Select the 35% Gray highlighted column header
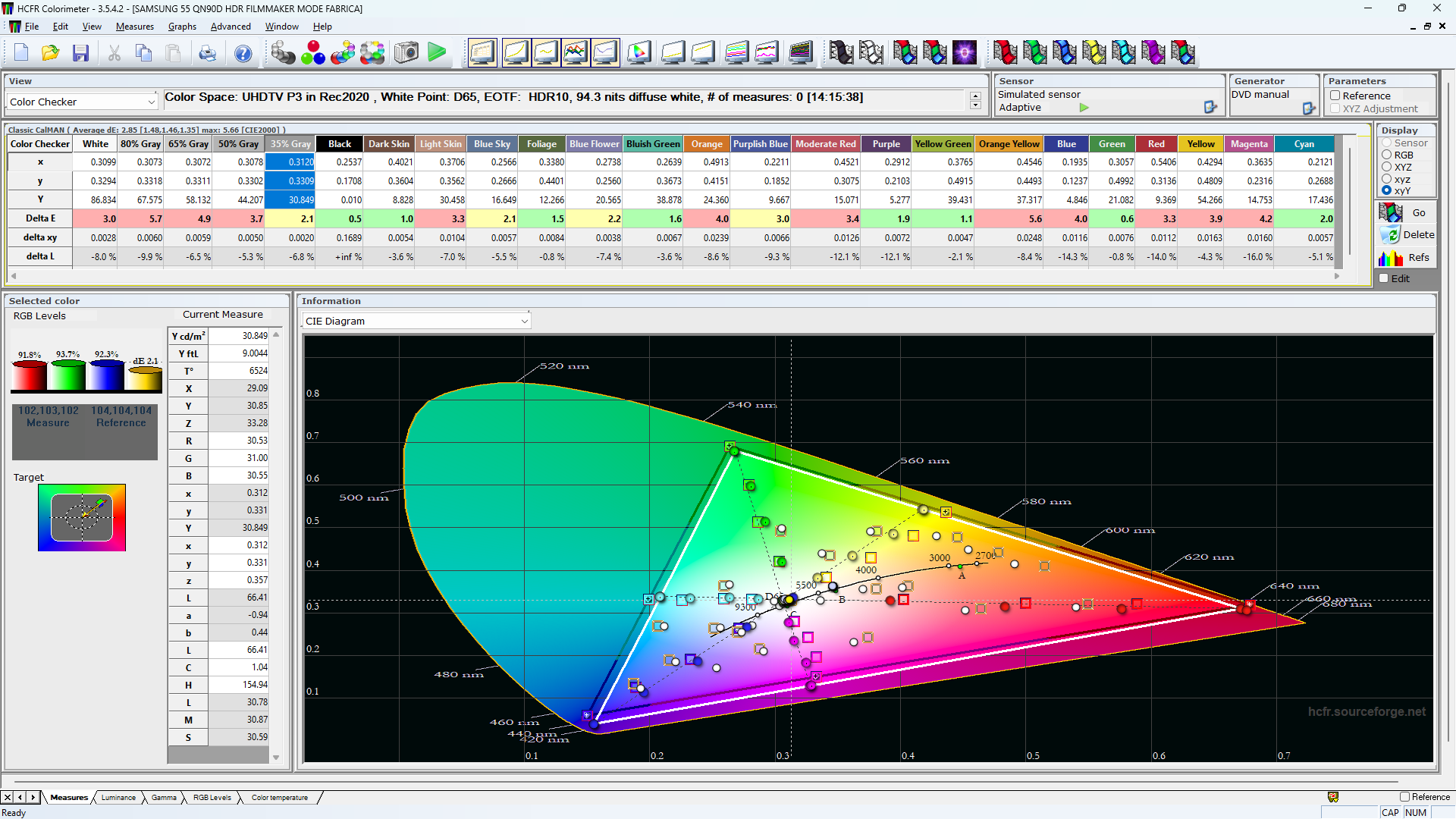Screen dimensions: 1456x819 (x=290, y=143)
